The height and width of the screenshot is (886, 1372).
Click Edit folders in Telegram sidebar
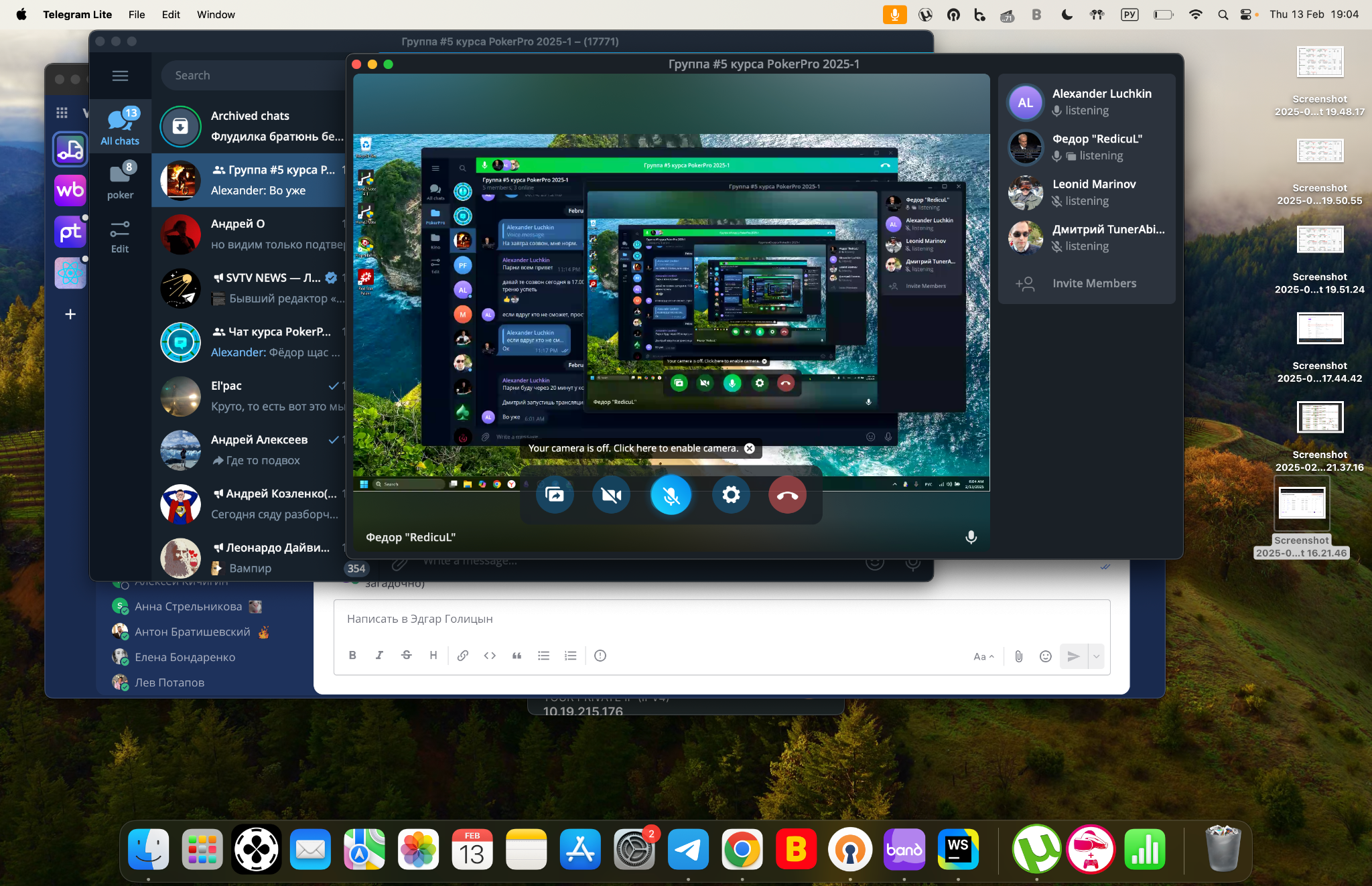(121, 236)
